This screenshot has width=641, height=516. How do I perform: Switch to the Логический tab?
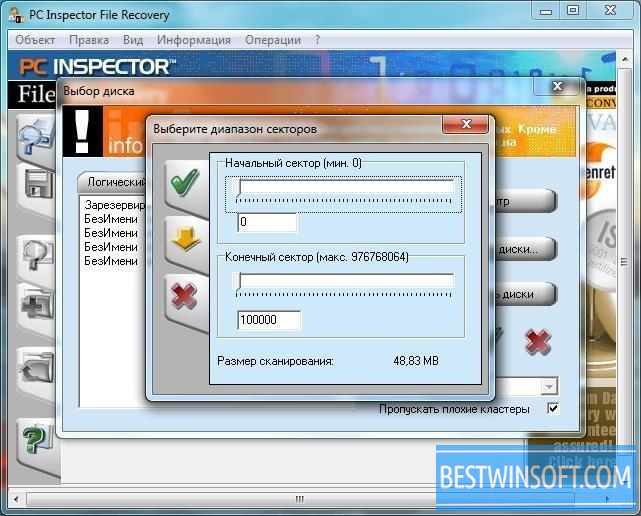(x=112, y=182)
